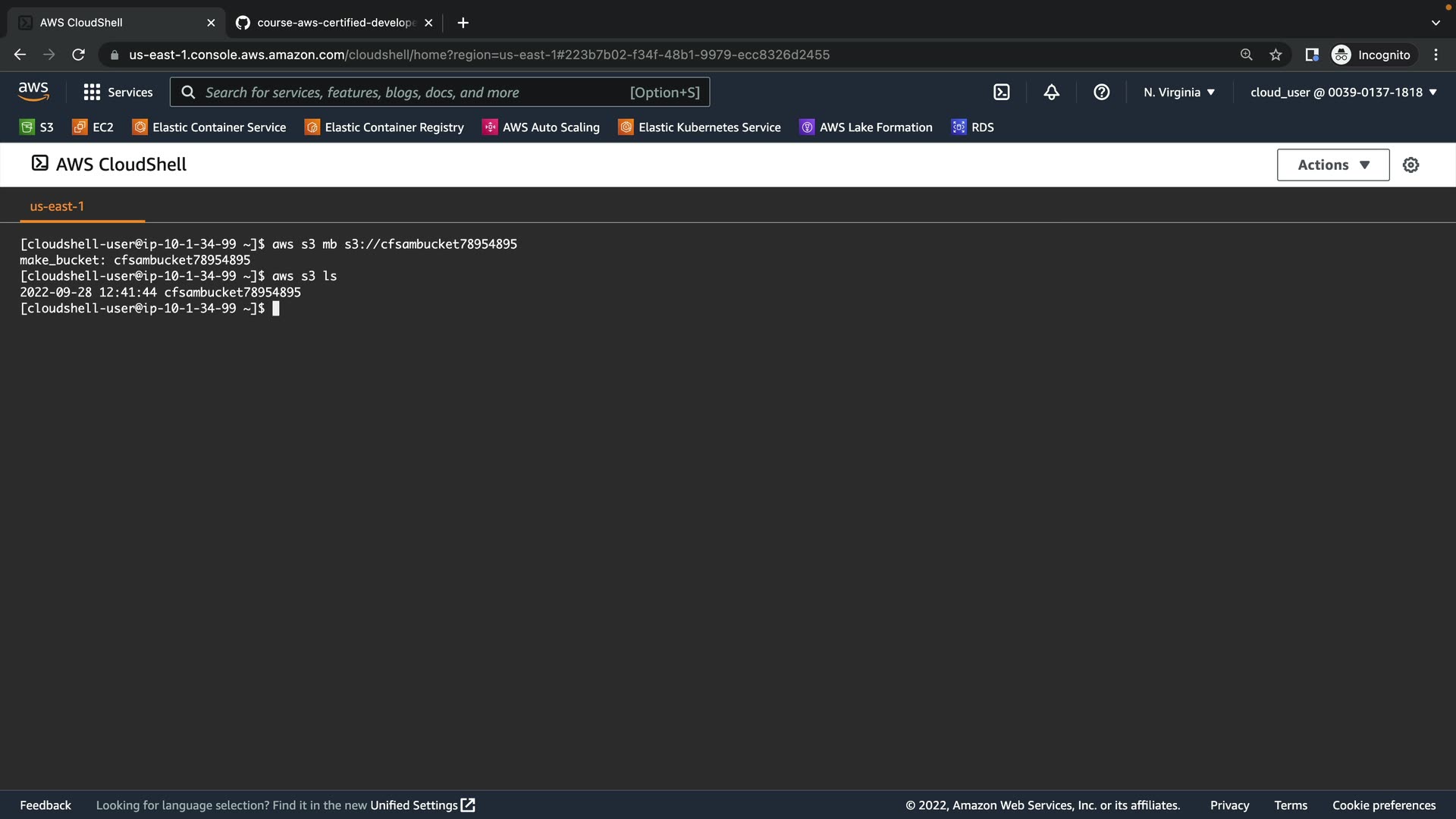Open the RDS favorites shortcut
The width and height of the screenshot is (1456, 819).
(x=972, y=127)
